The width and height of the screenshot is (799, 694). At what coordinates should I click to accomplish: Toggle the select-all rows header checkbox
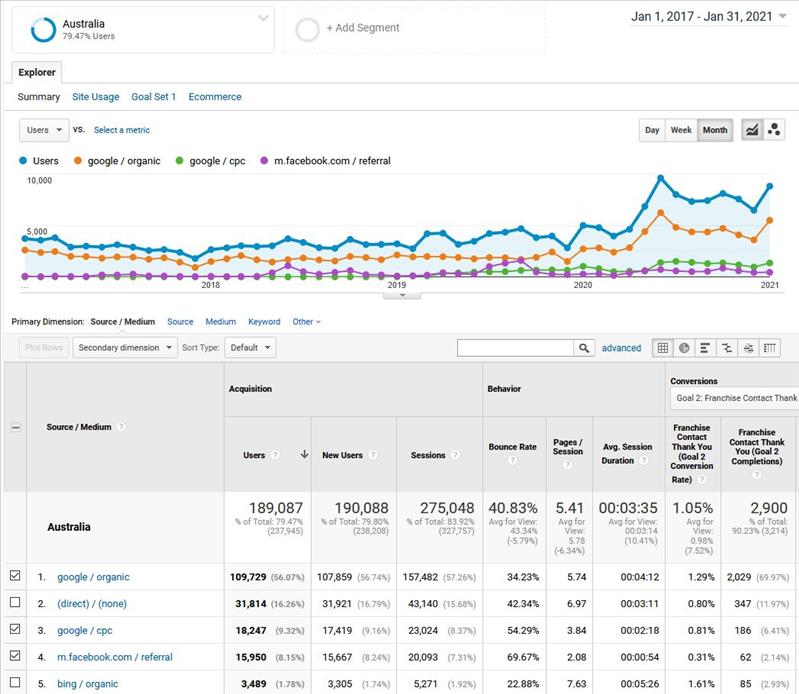point(15,428)
